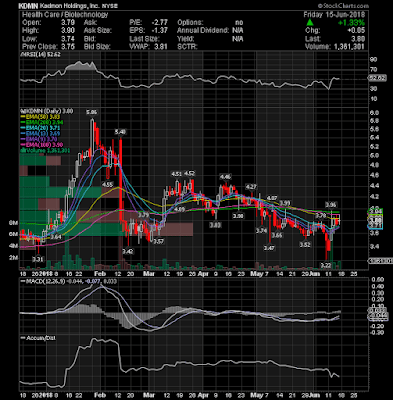The height and width of the screenshot is (400, 393).
Task: Select the 3.57 price label near March
Action: click(158, 241)
